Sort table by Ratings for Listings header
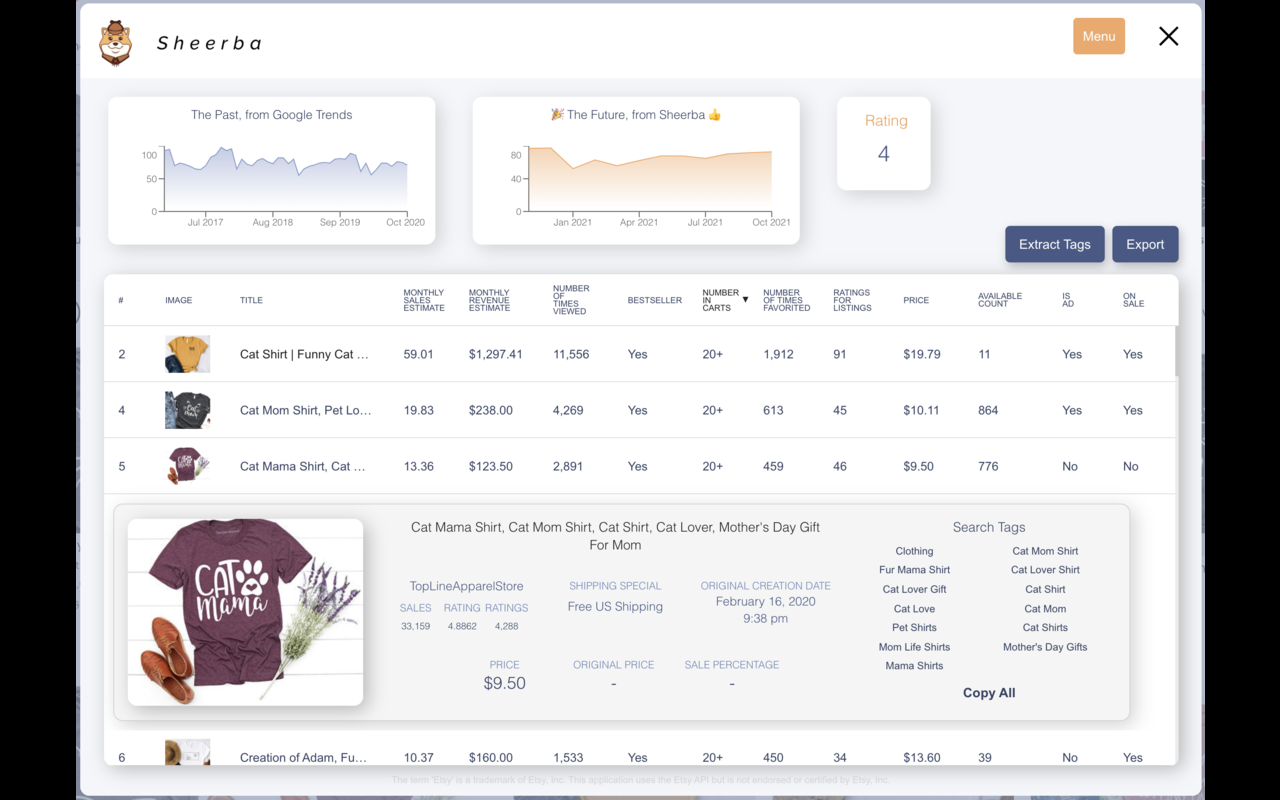The width and height of the screenshot is (1280, 800). click(x=853, y=300)
